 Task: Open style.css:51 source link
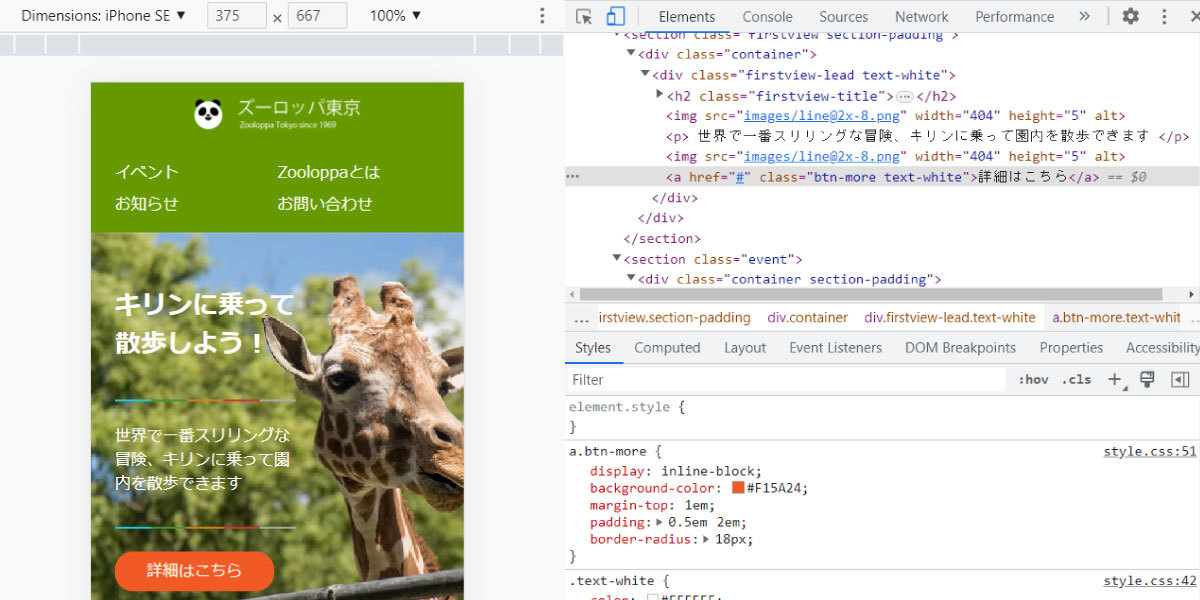click(x=1150, y=451)
